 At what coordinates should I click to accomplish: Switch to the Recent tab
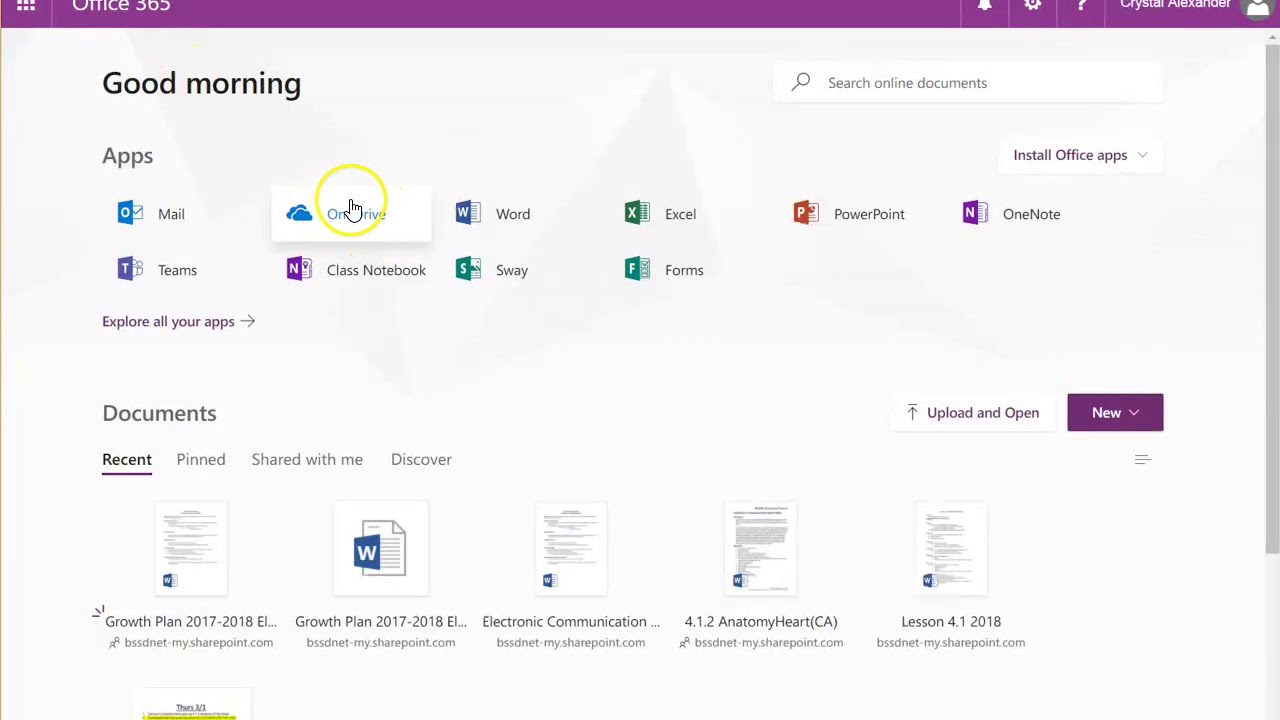(x=127, y=459)
